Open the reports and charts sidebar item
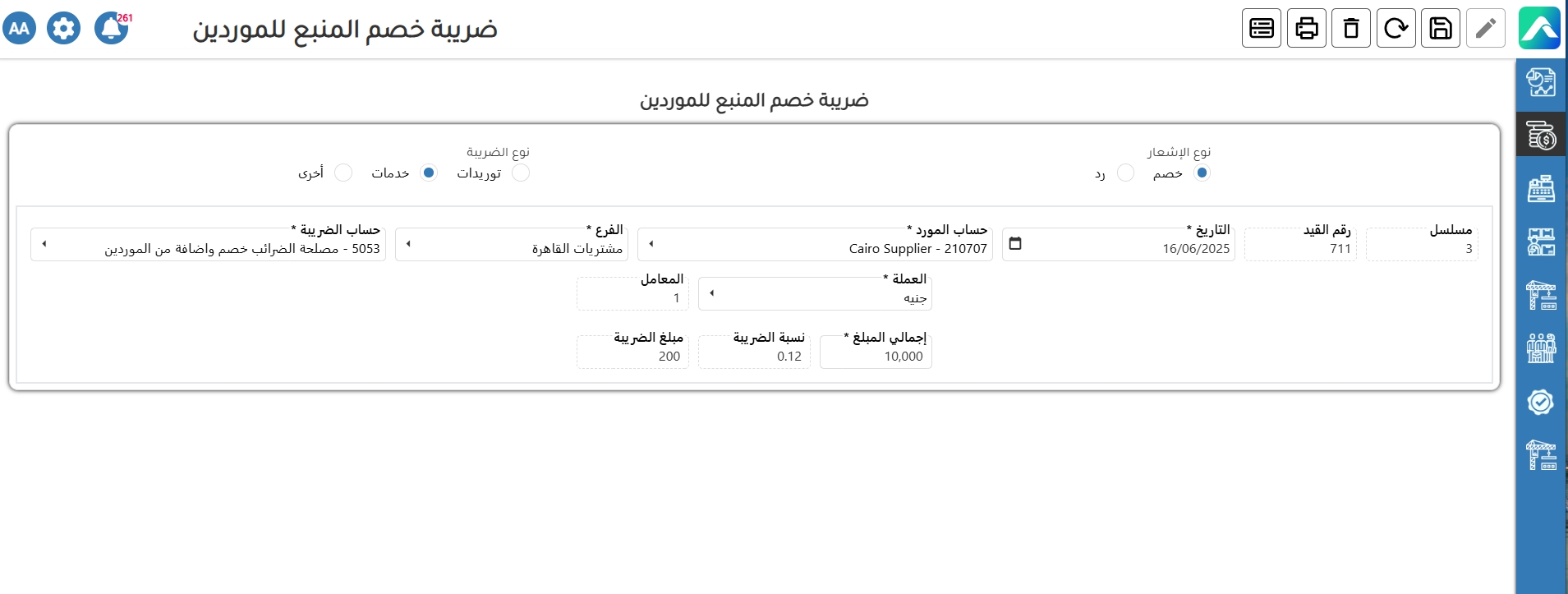The height and width of the screenshot is (594, 1568). pyautogui.click(x=1541, y=82)
